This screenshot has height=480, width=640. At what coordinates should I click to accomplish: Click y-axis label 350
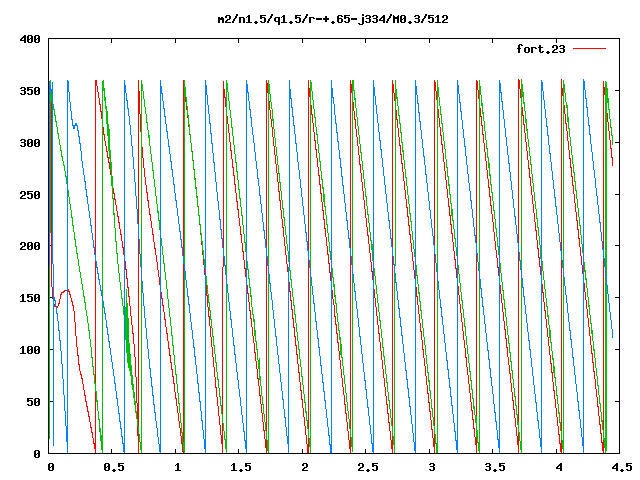(30, 91)
